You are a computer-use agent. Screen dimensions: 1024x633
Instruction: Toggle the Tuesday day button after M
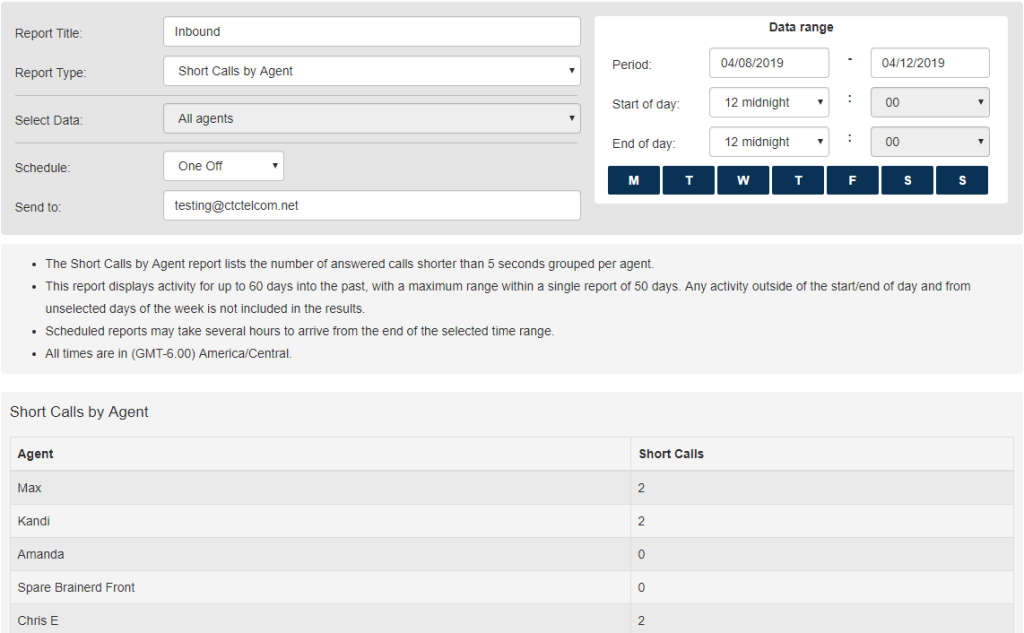(x=688, y=180)
